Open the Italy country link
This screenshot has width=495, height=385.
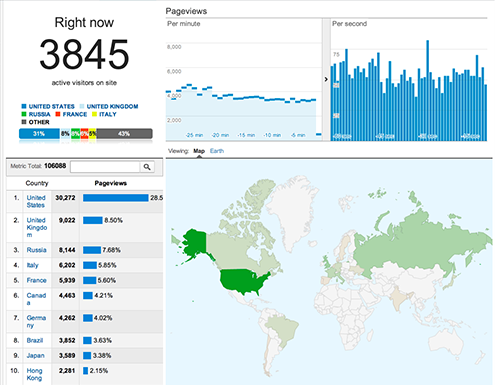point(33,265)
